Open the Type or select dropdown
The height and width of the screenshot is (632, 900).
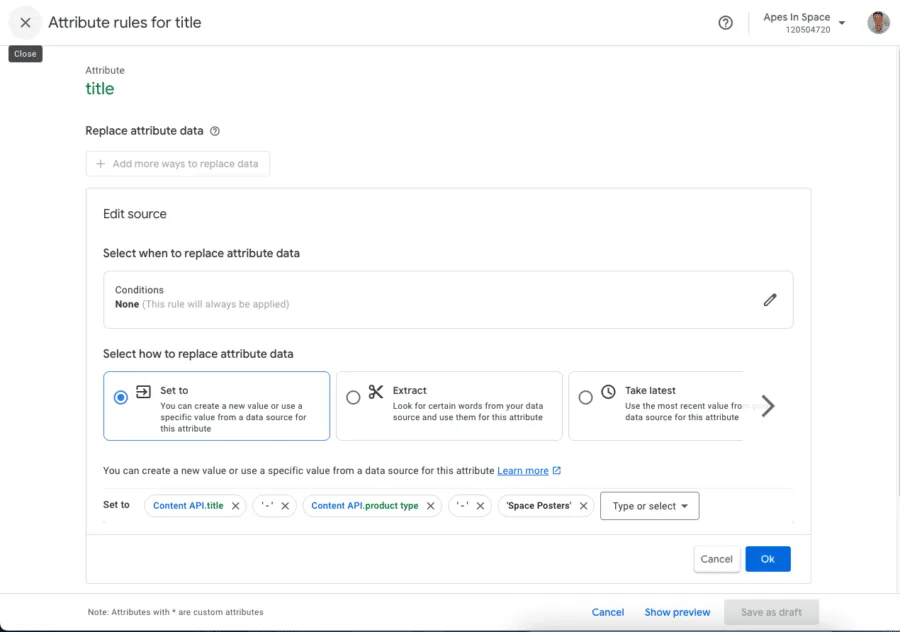click(x=649, y=506)
